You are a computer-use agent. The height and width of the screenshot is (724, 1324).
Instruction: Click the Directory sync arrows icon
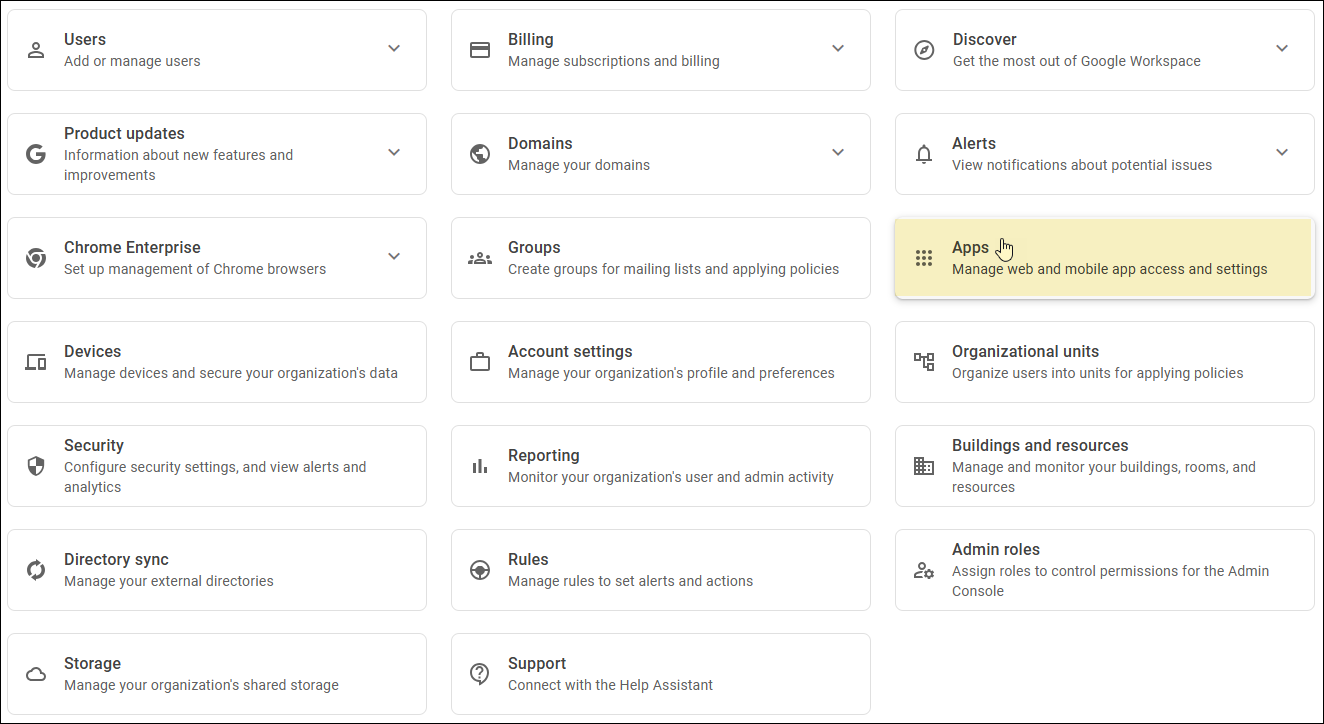[x=36, y=570]
